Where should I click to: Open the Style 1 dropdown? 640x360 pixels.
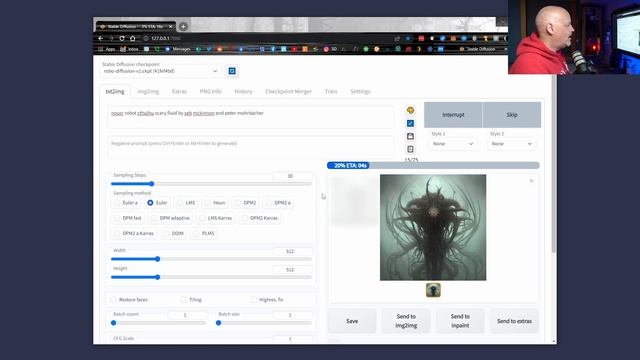click(x=452, y=144)
